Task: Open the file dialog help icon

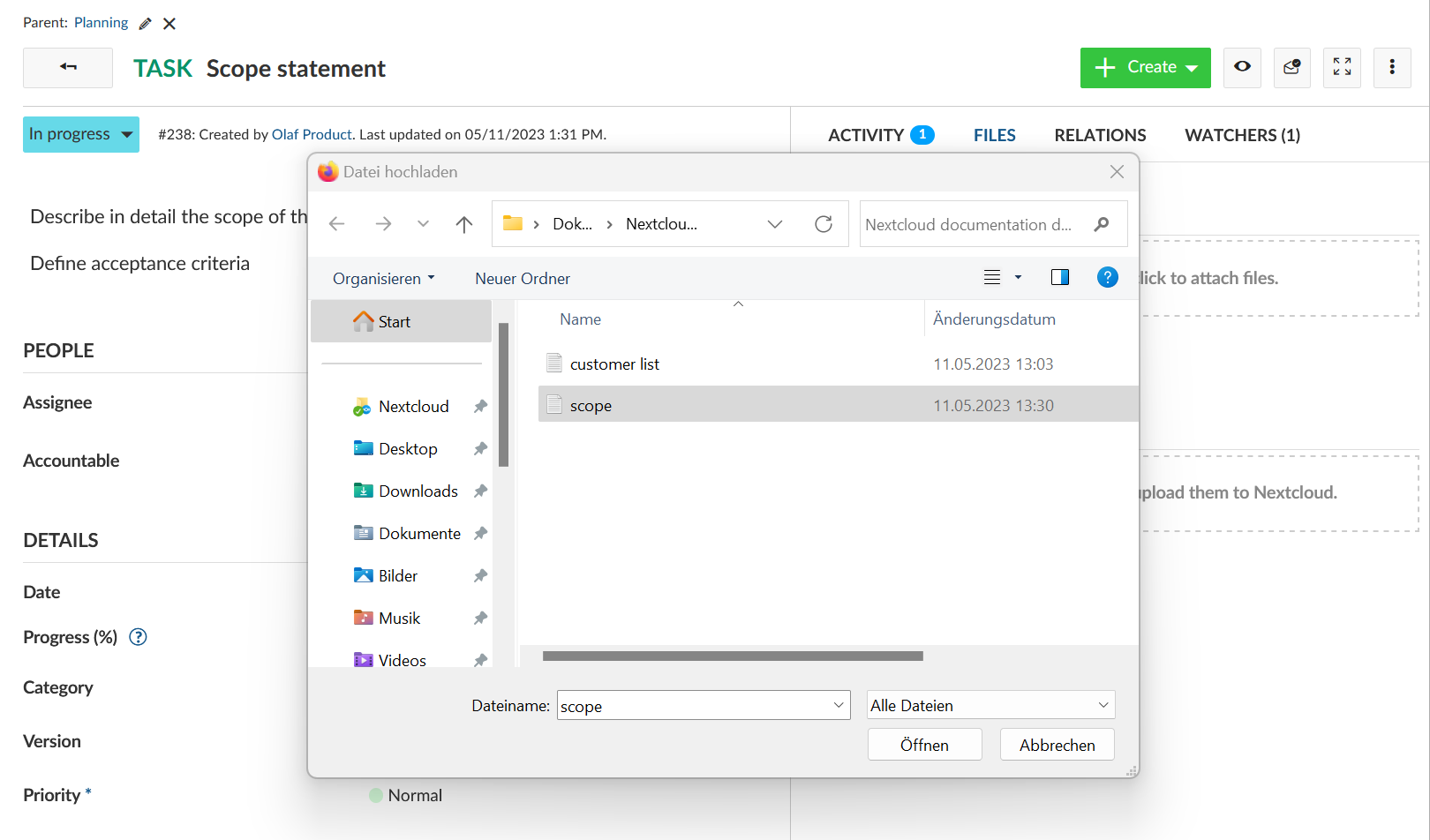Action: (x=1107, y=278)
